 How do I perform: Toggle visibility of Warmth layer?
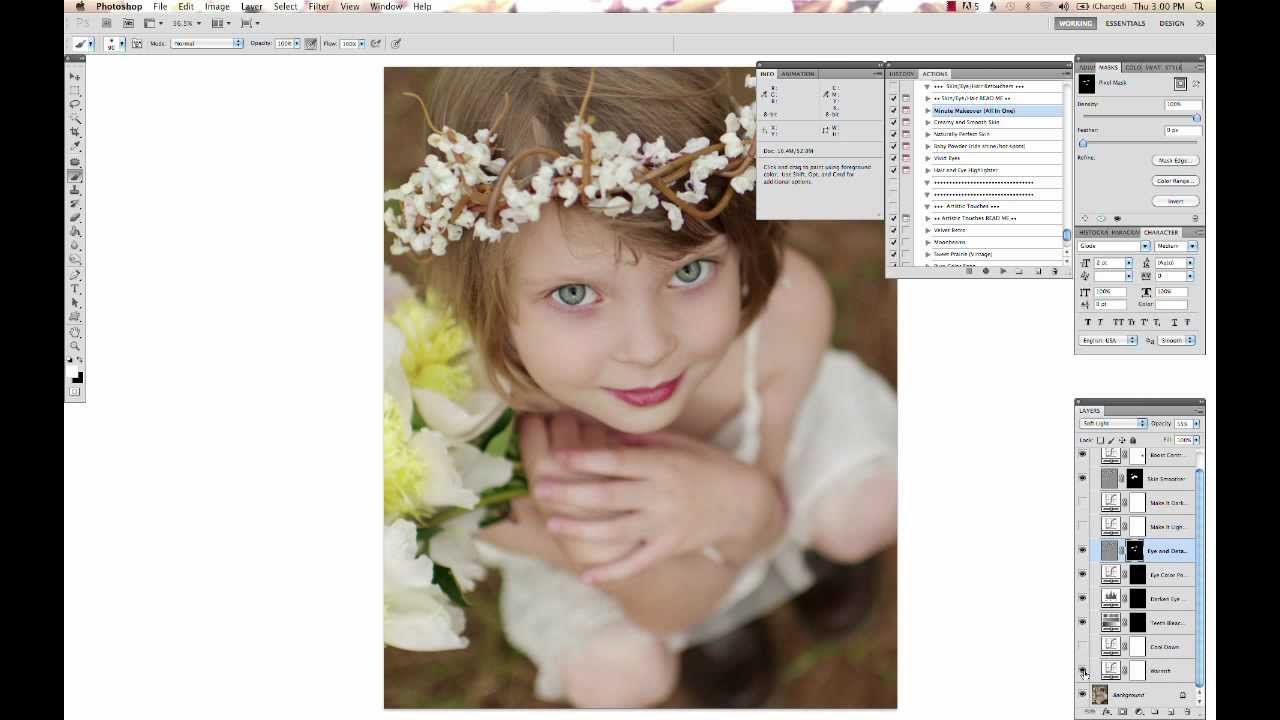point(1082,671)
